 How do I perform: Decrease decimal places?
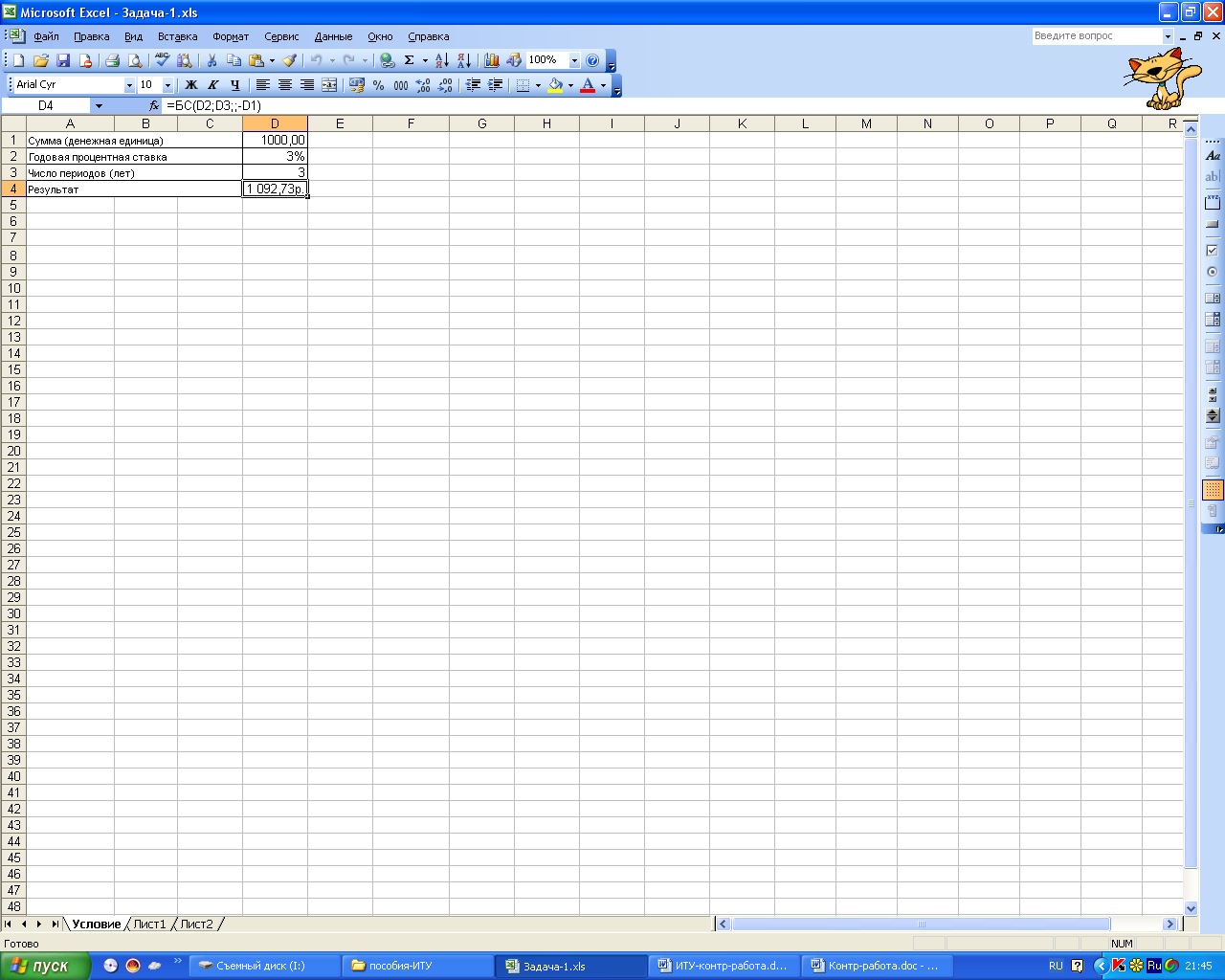click(x=446, y=85)
